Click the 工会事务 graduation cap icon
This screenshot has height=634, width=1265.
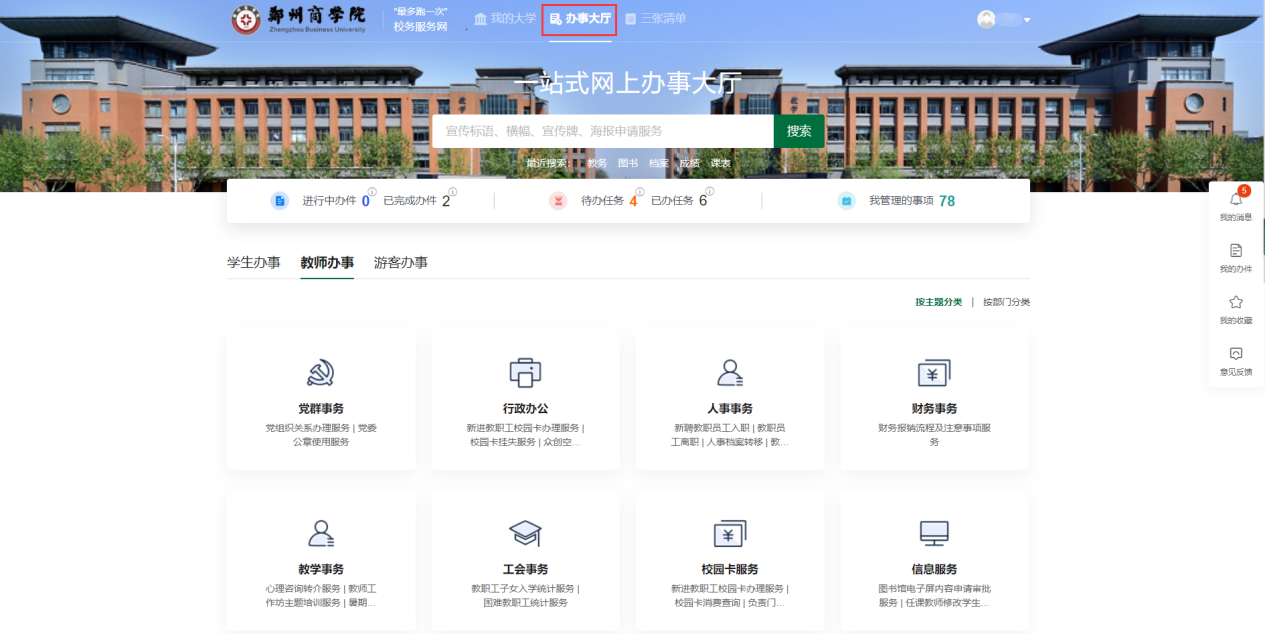[x=525, y=533]
